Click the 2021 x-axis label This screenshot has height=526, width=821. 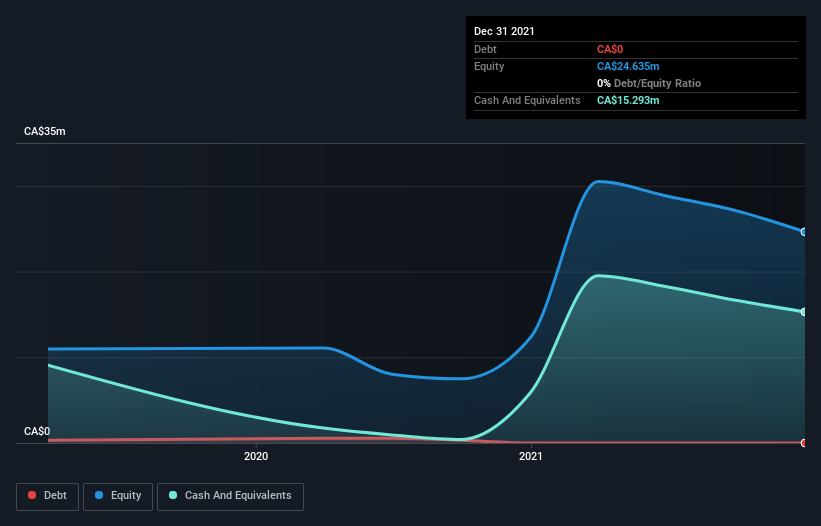tap(530, 456)
